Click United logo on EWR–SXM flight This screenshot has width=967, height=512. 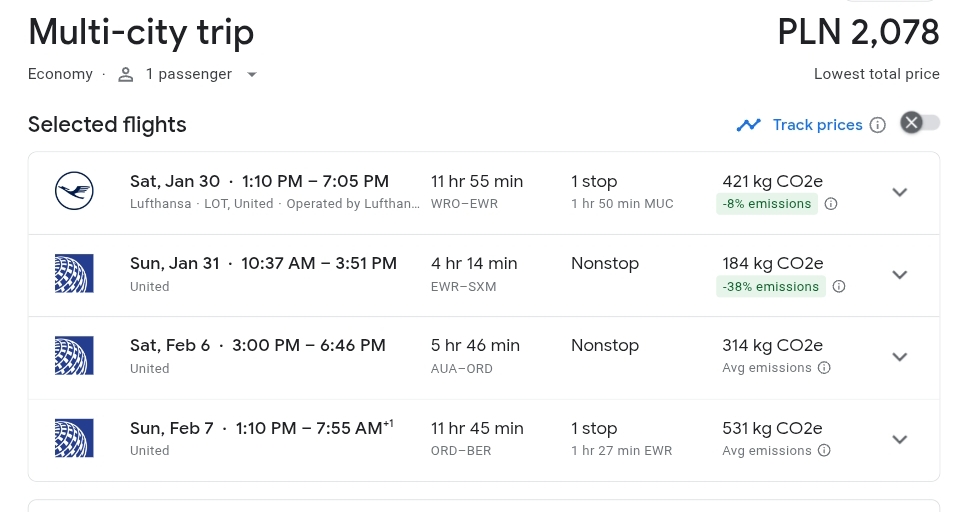(74, 273)
